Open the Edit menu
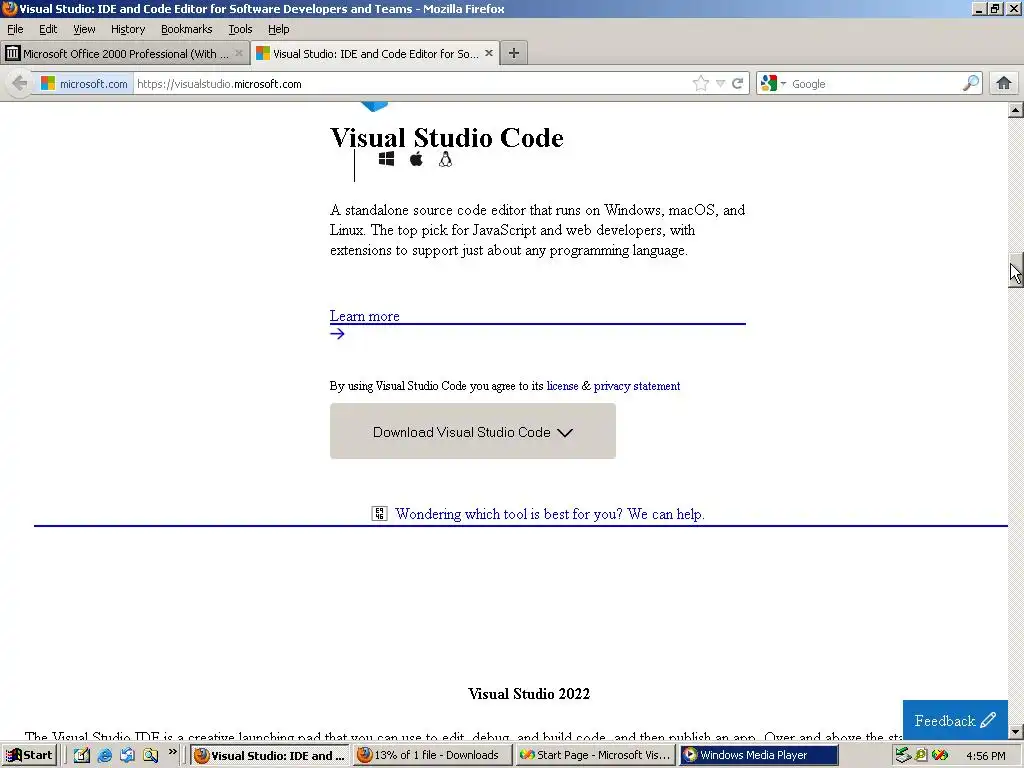The width and height of the screenshot is (1024, 768). [x=48, y=29]
